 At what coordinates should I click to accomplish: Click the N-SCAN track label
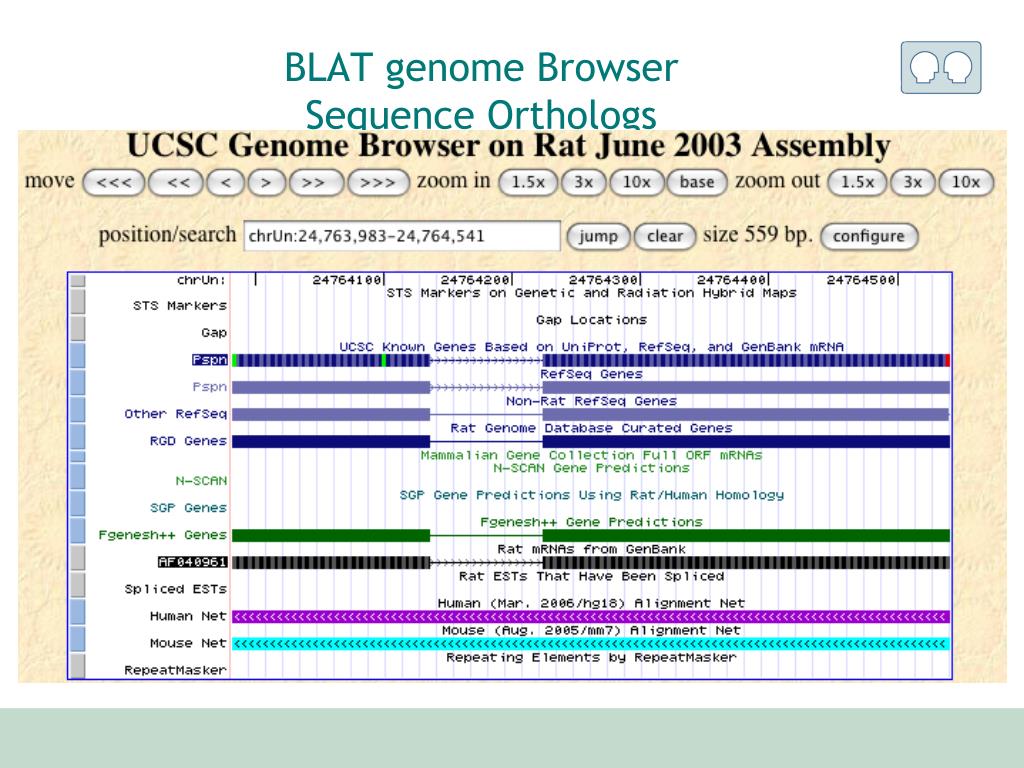tap(201, 481)
